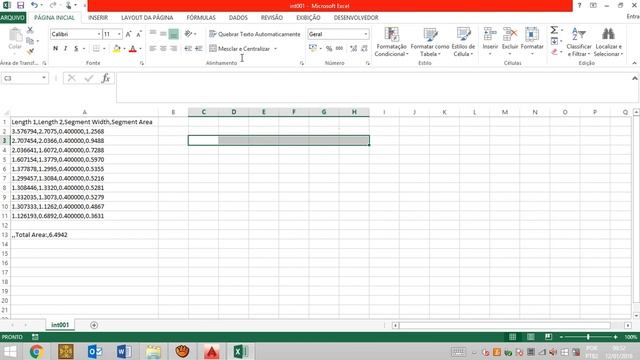
Task: Switch to the DADOS tab
Action: click(238, 18)
